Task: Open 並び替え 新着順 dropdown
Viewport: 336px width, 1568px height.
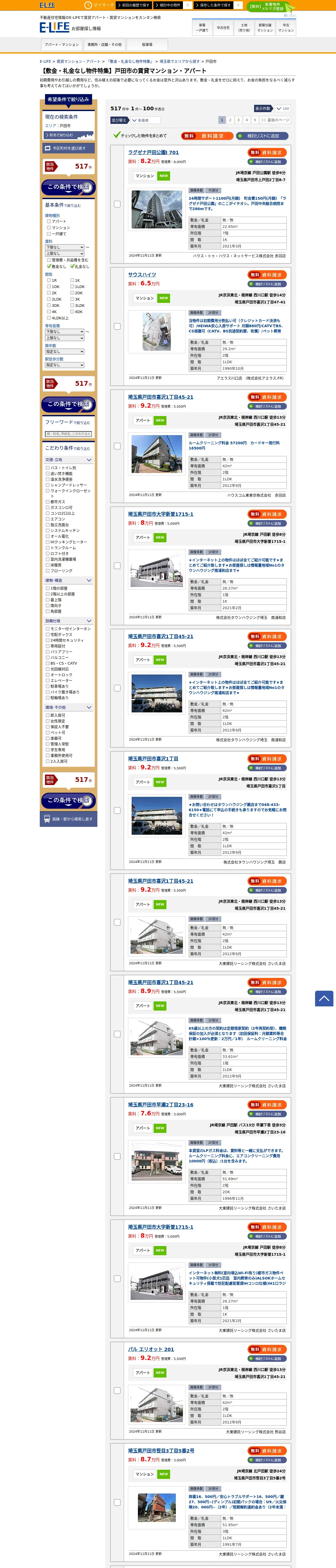Action: pyautogui.click(x=145, y=120)
